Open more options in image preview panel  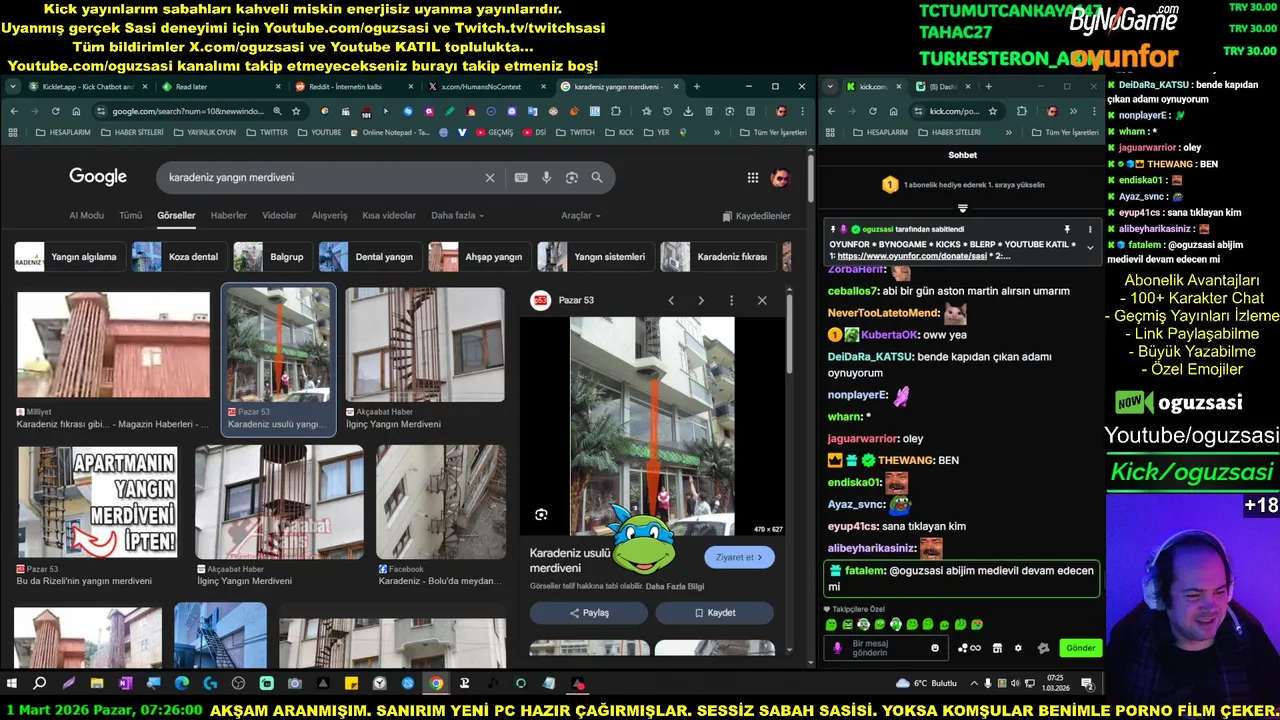coord(731,301)
